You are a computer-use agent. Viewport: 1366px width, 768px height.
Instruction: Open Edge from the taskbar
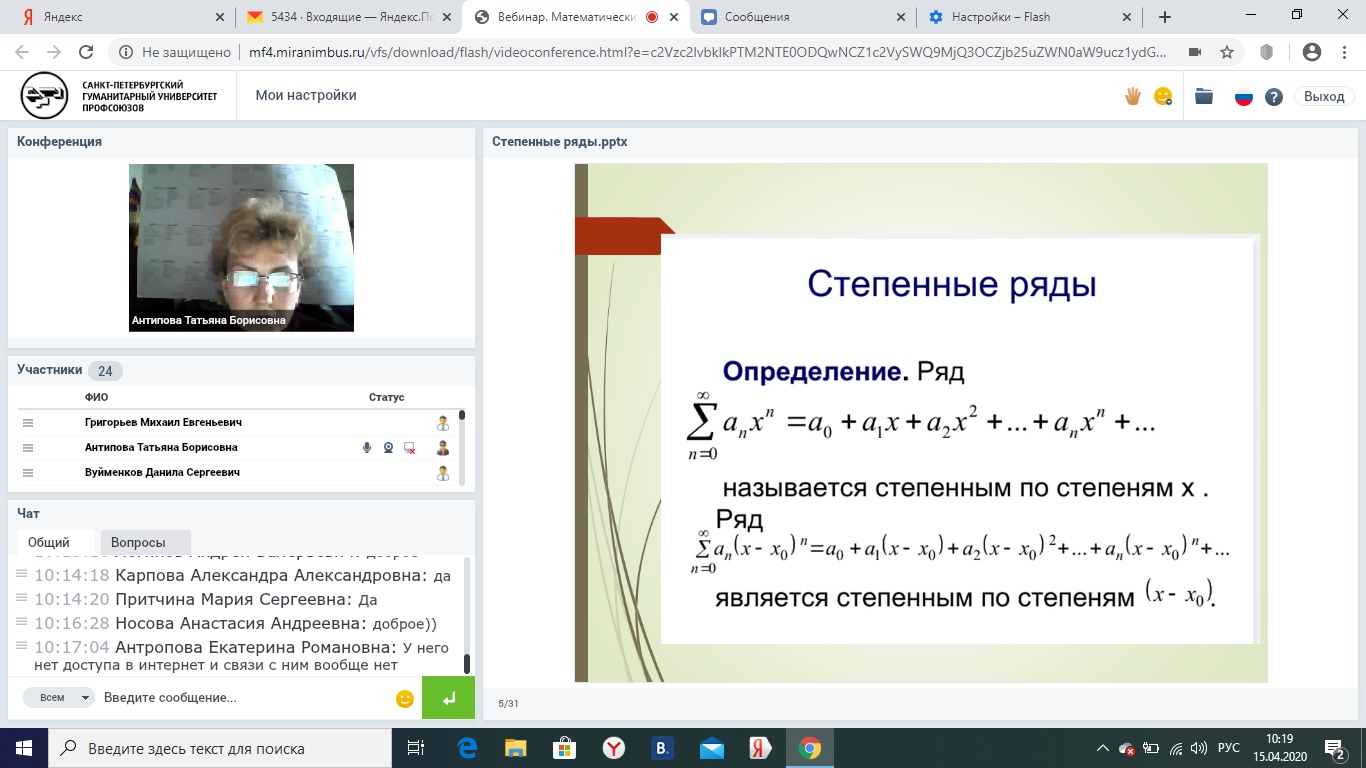[467, 748]
